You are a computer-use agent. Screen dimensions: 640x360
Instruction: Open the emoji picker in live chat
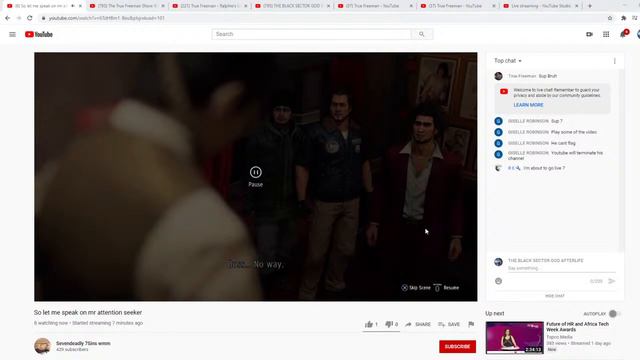click(498, 281)
